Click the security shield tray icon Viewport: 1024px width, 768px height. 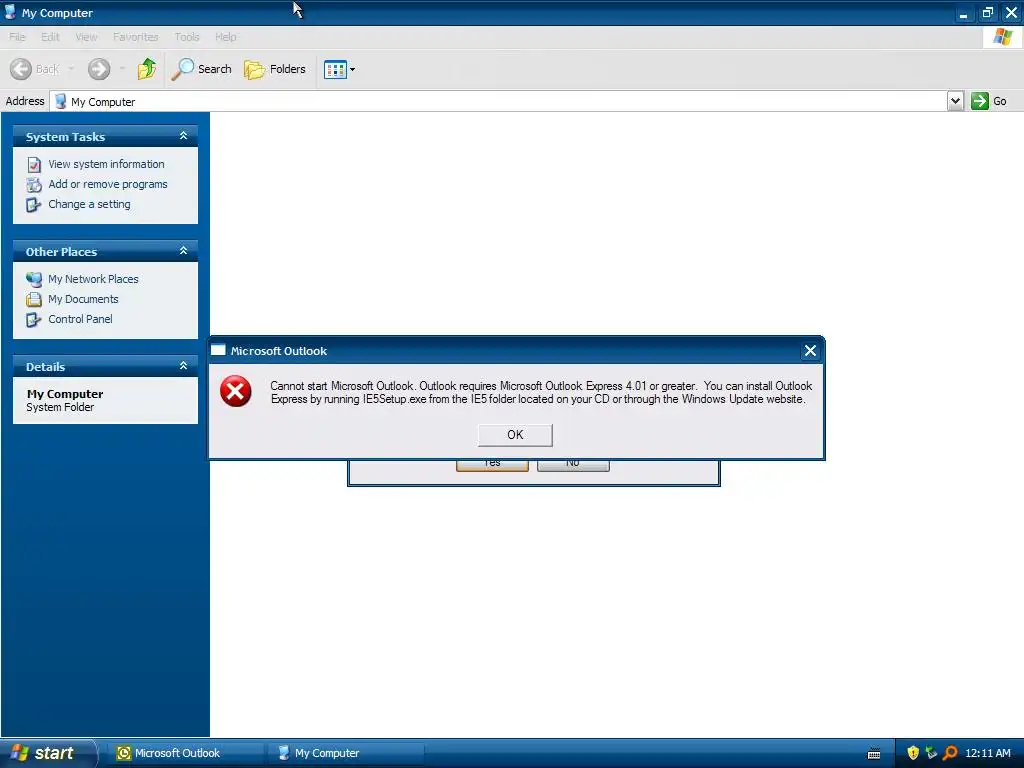pyautogui.click(x=913, y=753)
